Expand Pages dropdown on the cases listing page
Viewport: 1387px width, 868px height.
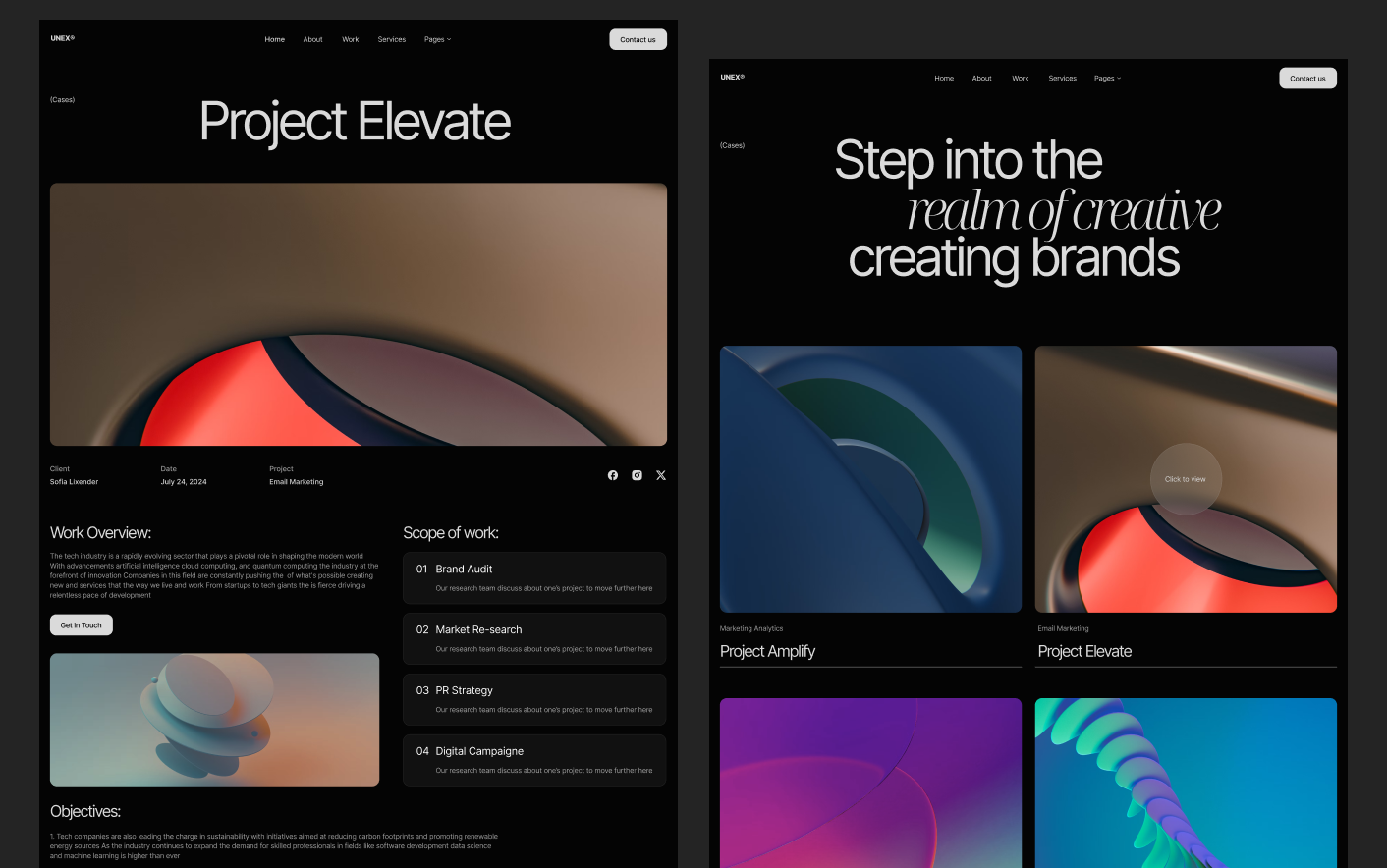click(1107, 79)
